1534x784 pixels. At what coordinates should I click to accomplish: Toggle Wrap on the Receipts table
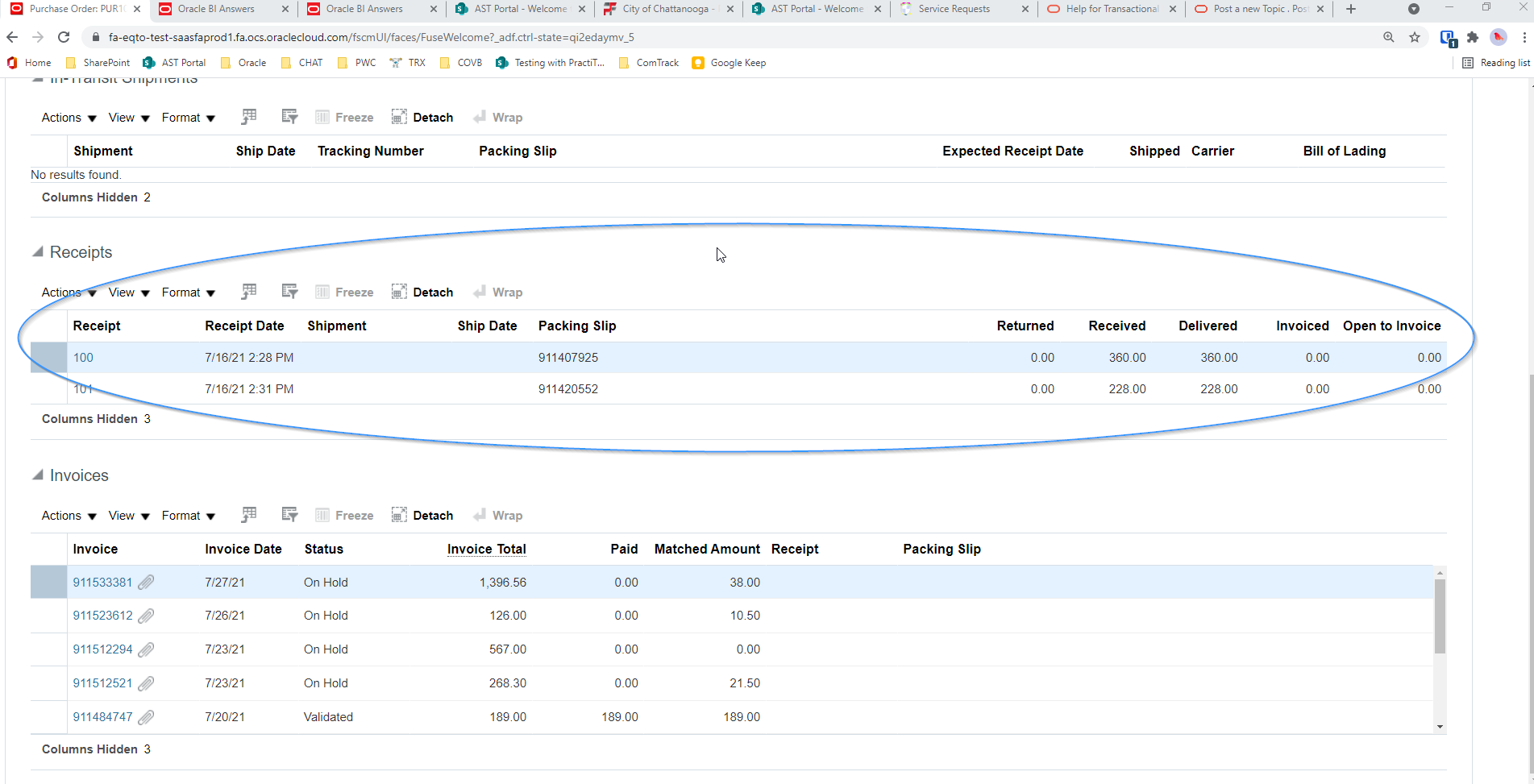498,291
